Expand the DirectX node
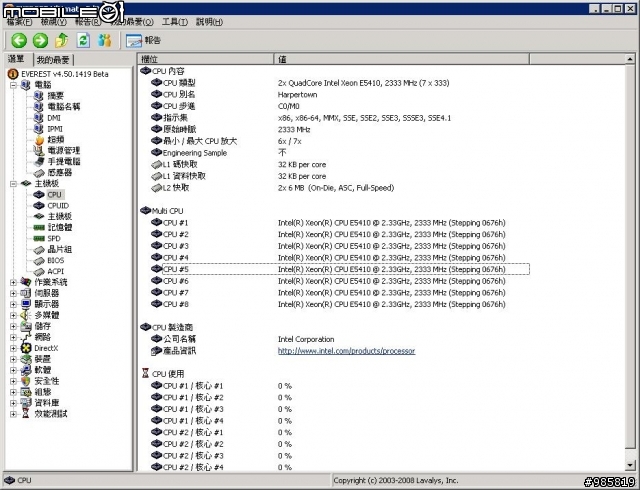Image resolution: width=640 pixels, height=490 pixels. [13, 348]
